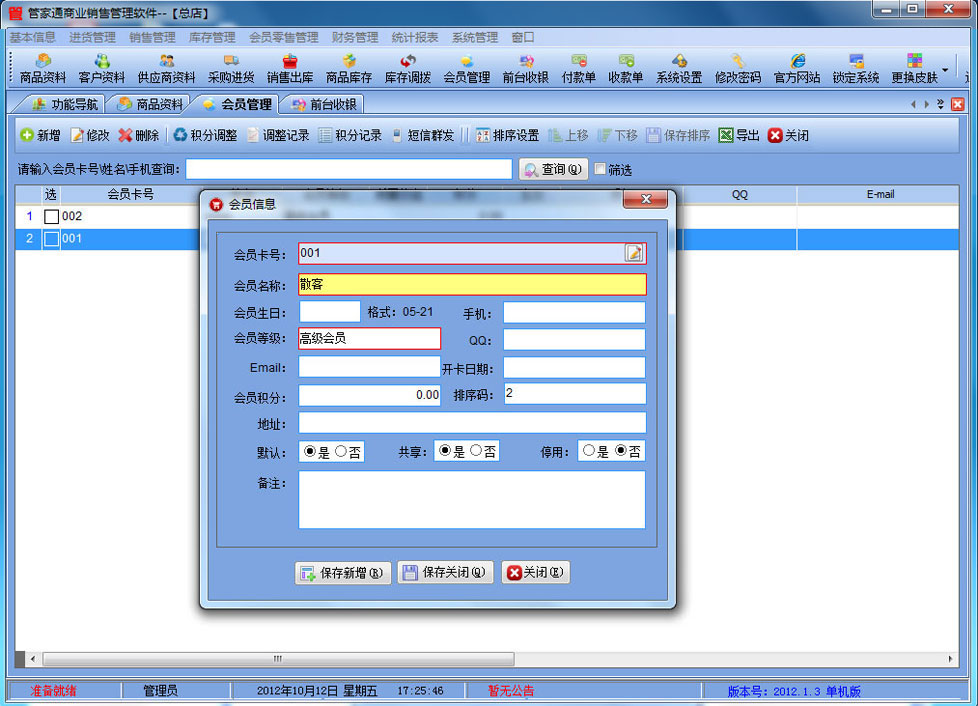
Task: Click 锁定系统 toolbar icon
Action: tap(856, 69)
